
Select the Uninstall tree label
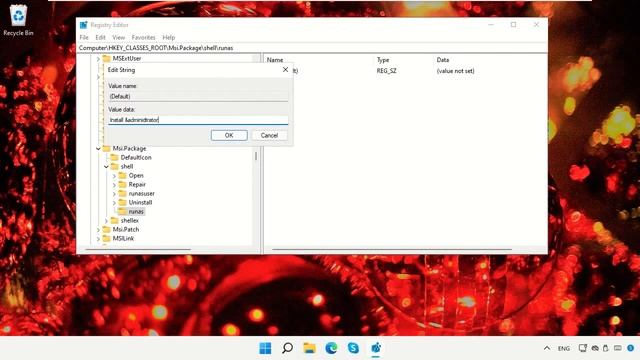140,202
